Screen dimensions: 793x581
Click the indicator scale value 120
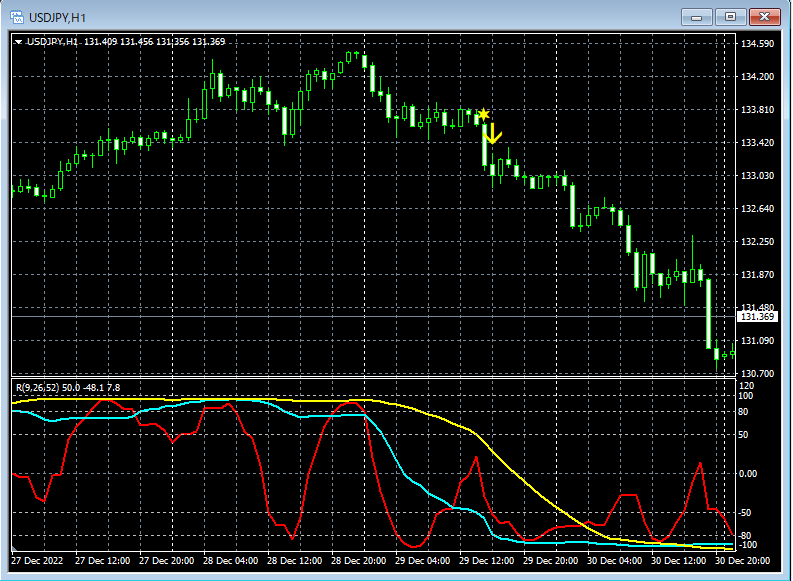coord(748,385)
